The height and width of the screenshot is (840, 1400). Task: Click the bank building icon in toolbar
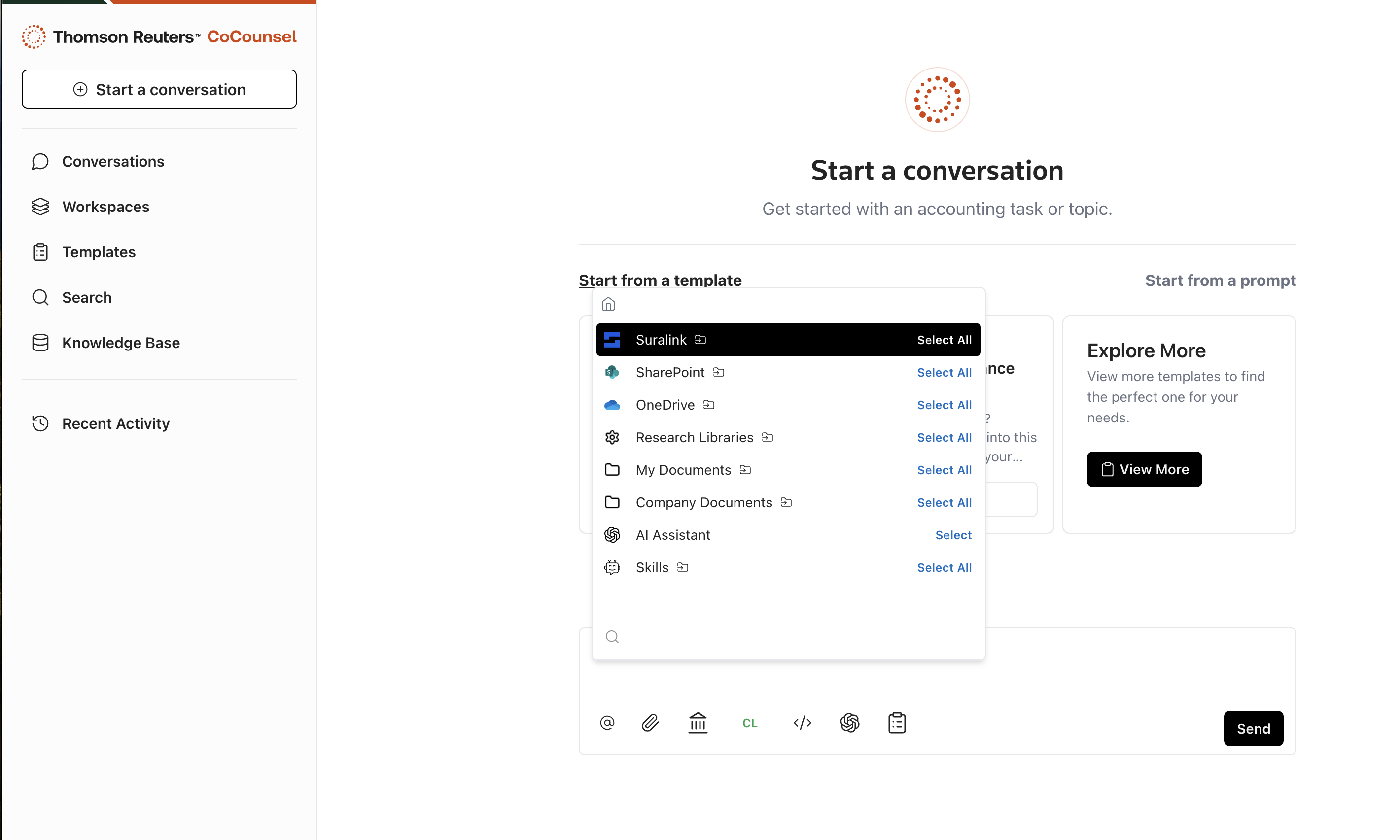click(698, 723)
